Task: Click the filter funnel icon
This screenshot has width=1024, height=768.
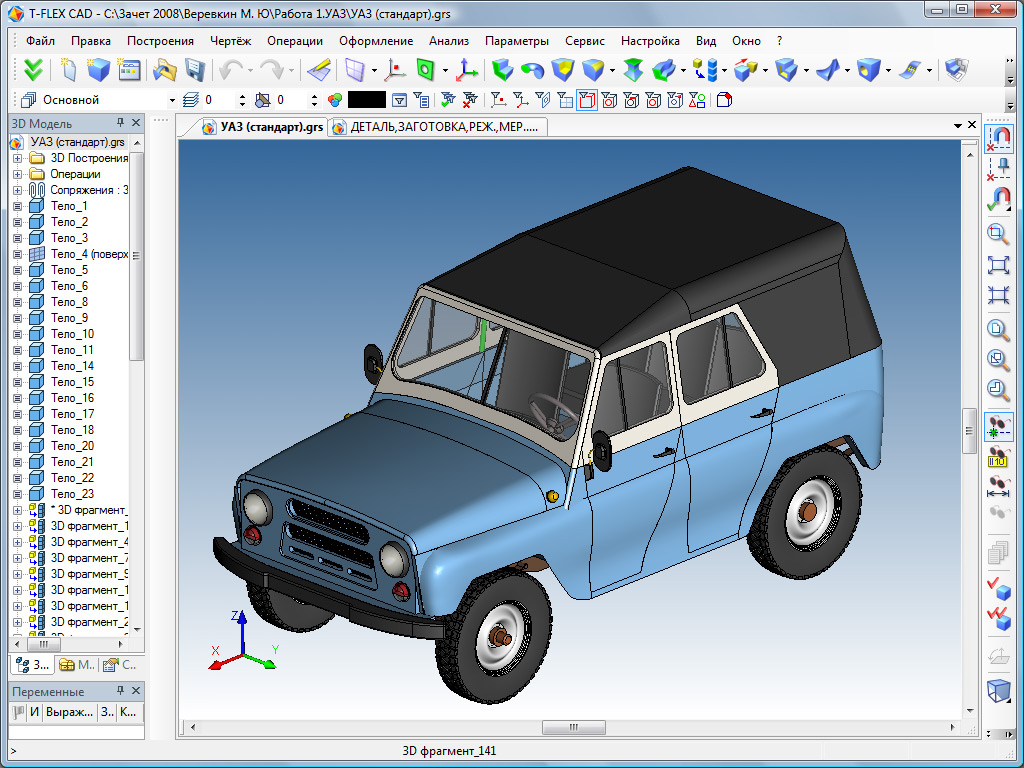Action: click(399, 101)
